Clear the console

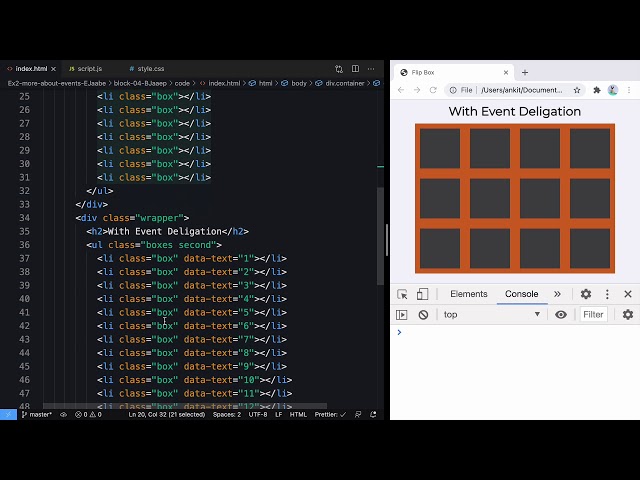(x=423, y=315)
